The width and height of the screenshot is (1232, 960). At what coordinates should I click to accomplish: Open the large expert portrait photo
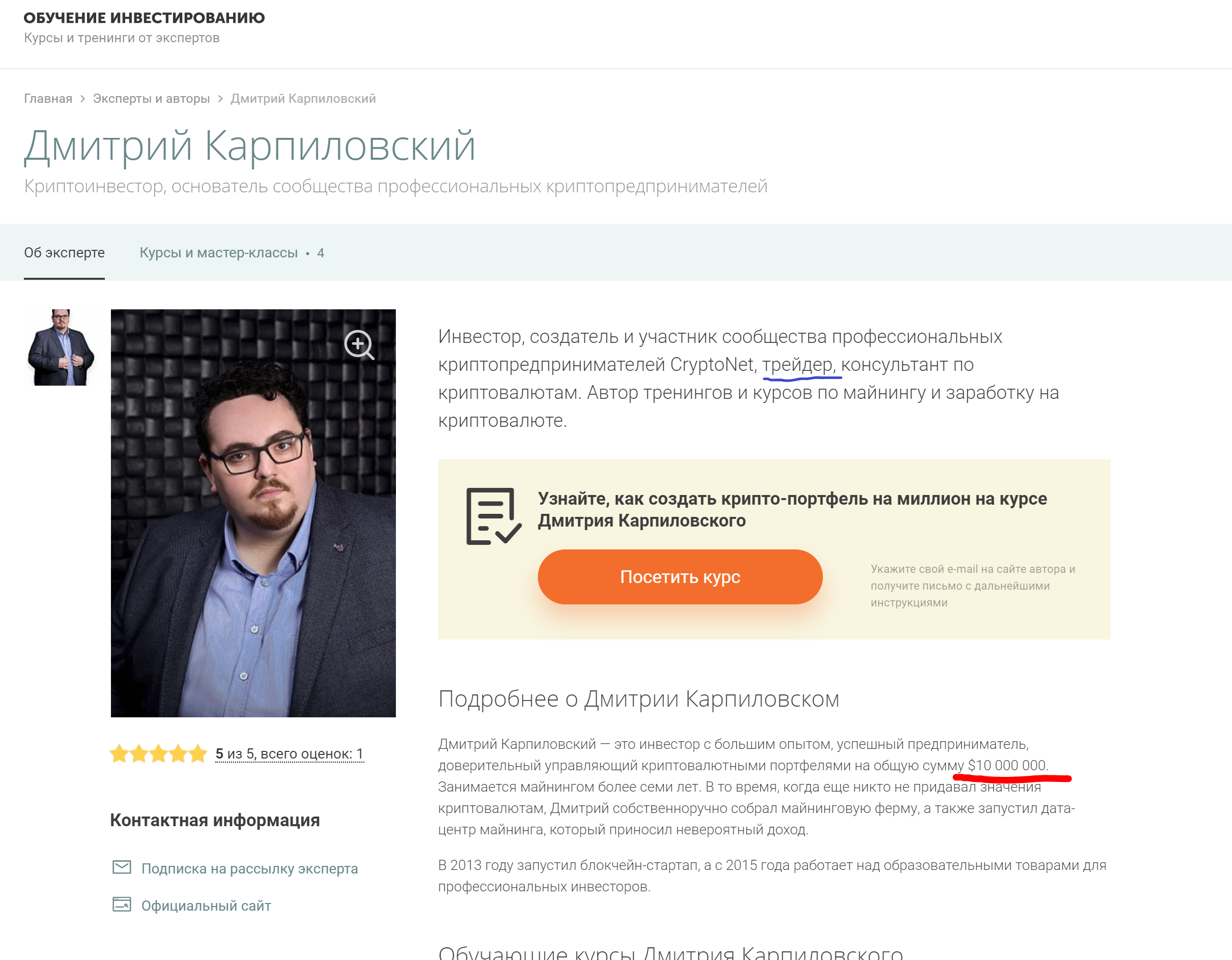[x=253, y=513]
